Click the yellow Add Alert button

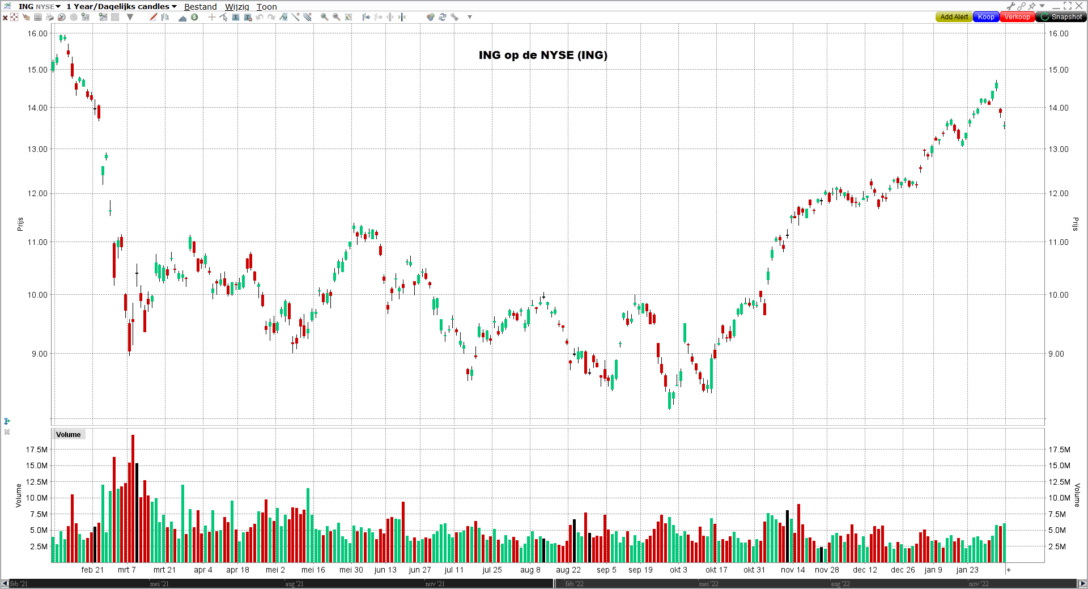tap(954, 17)
